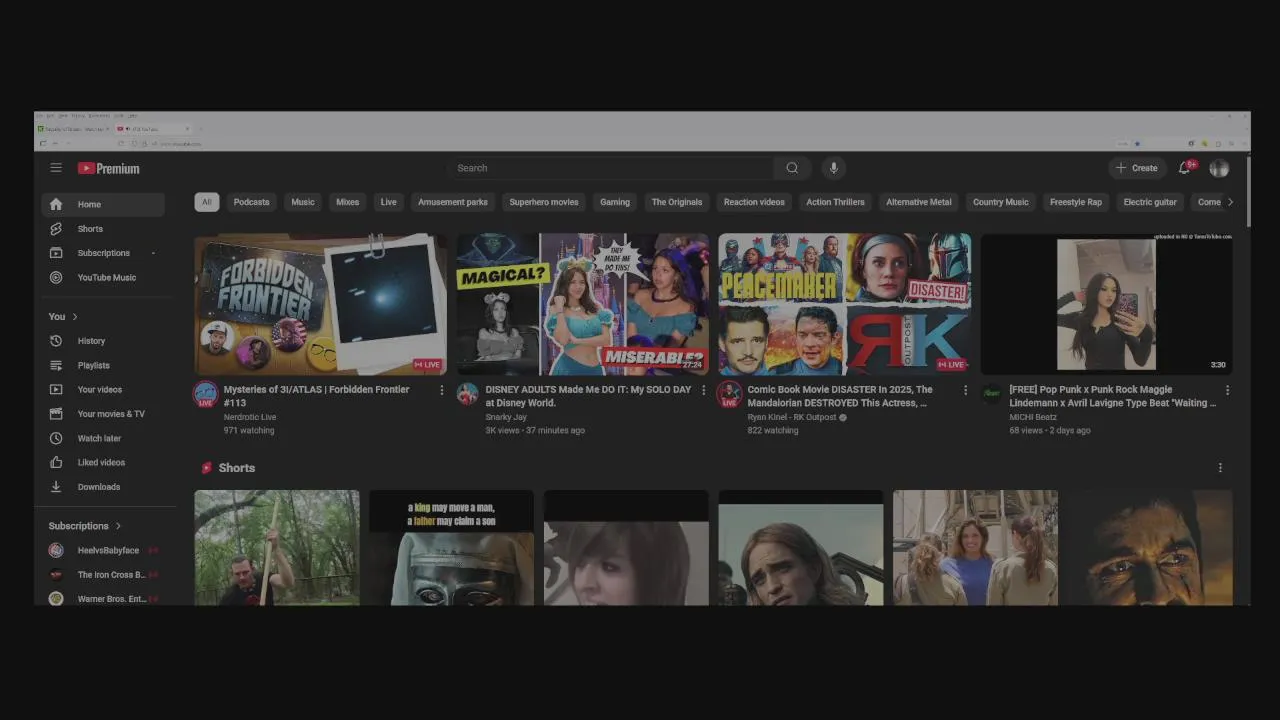Open watch History

click(x=103, y=341)
